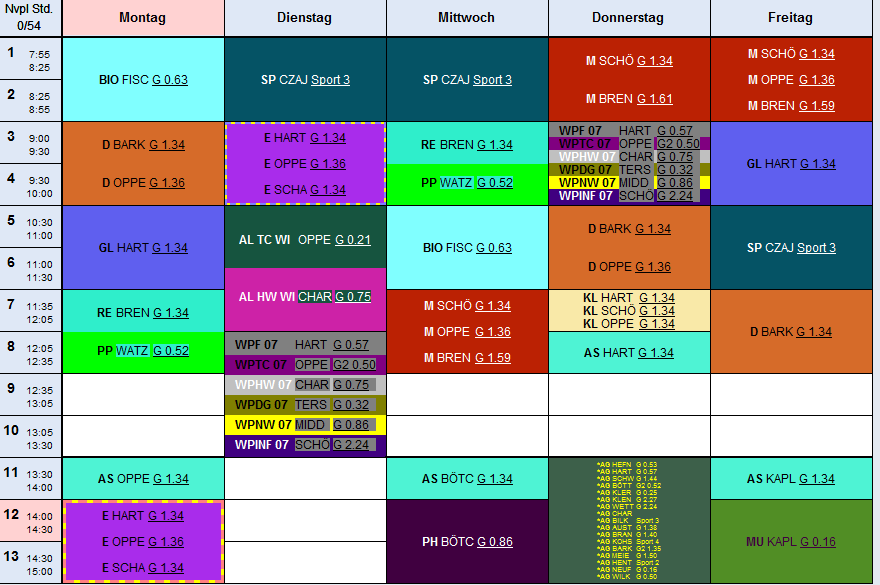Click G 0.16 room link for MU KAPL

[816, 542]
